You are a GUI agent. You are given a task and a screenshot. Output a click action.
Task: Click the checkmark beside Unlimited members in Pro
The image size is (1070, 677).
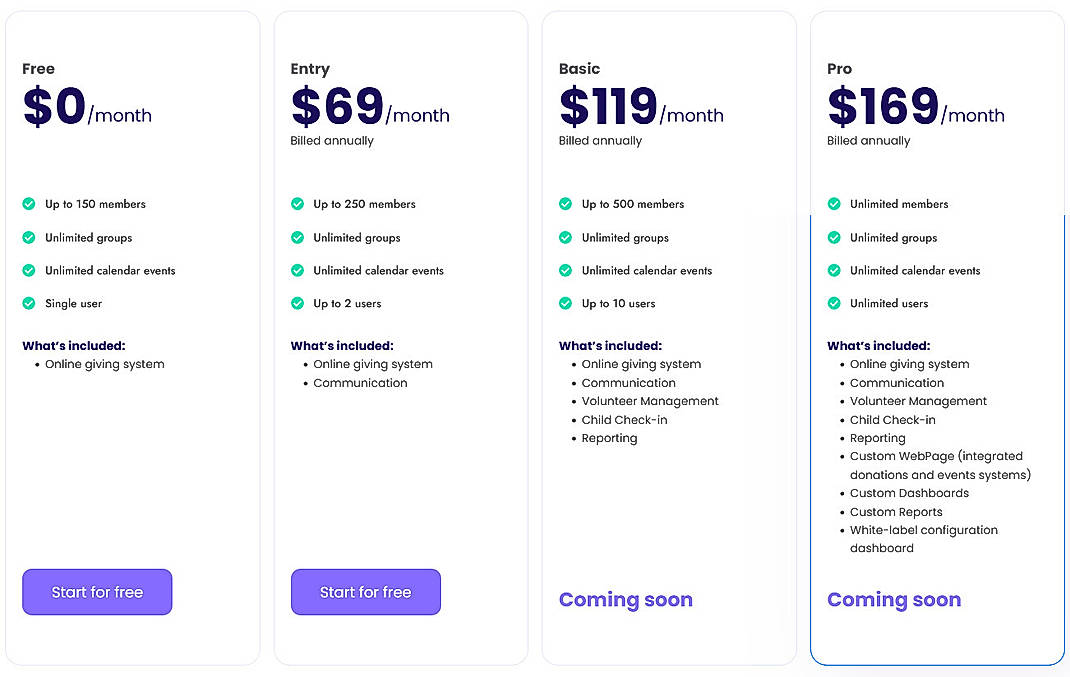[x=833, y=204]
